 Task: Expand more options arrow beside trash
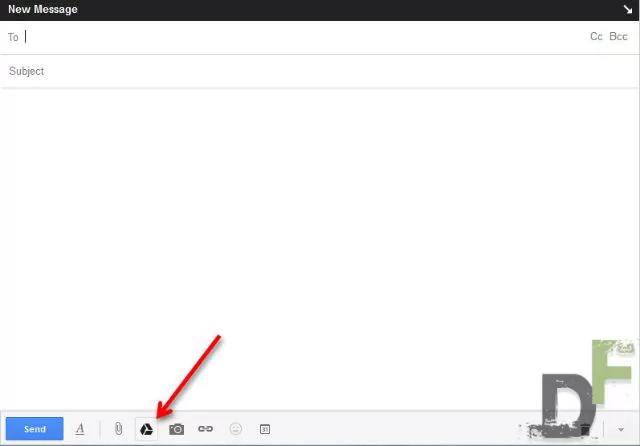(x=621, y=429)
